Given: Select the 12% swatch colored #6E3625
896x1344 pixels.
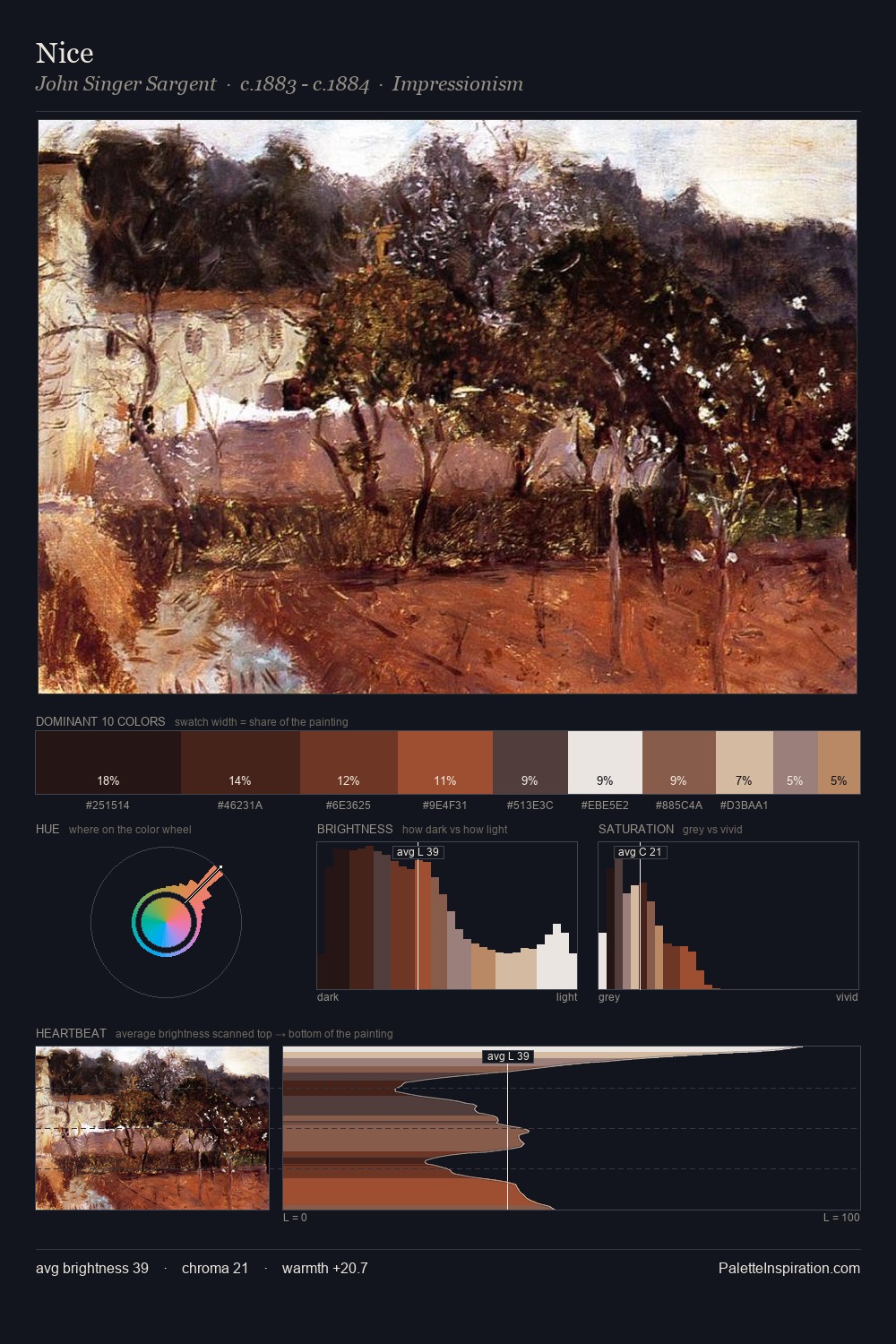Looking at the screenshot, I should tap(349, 762).
